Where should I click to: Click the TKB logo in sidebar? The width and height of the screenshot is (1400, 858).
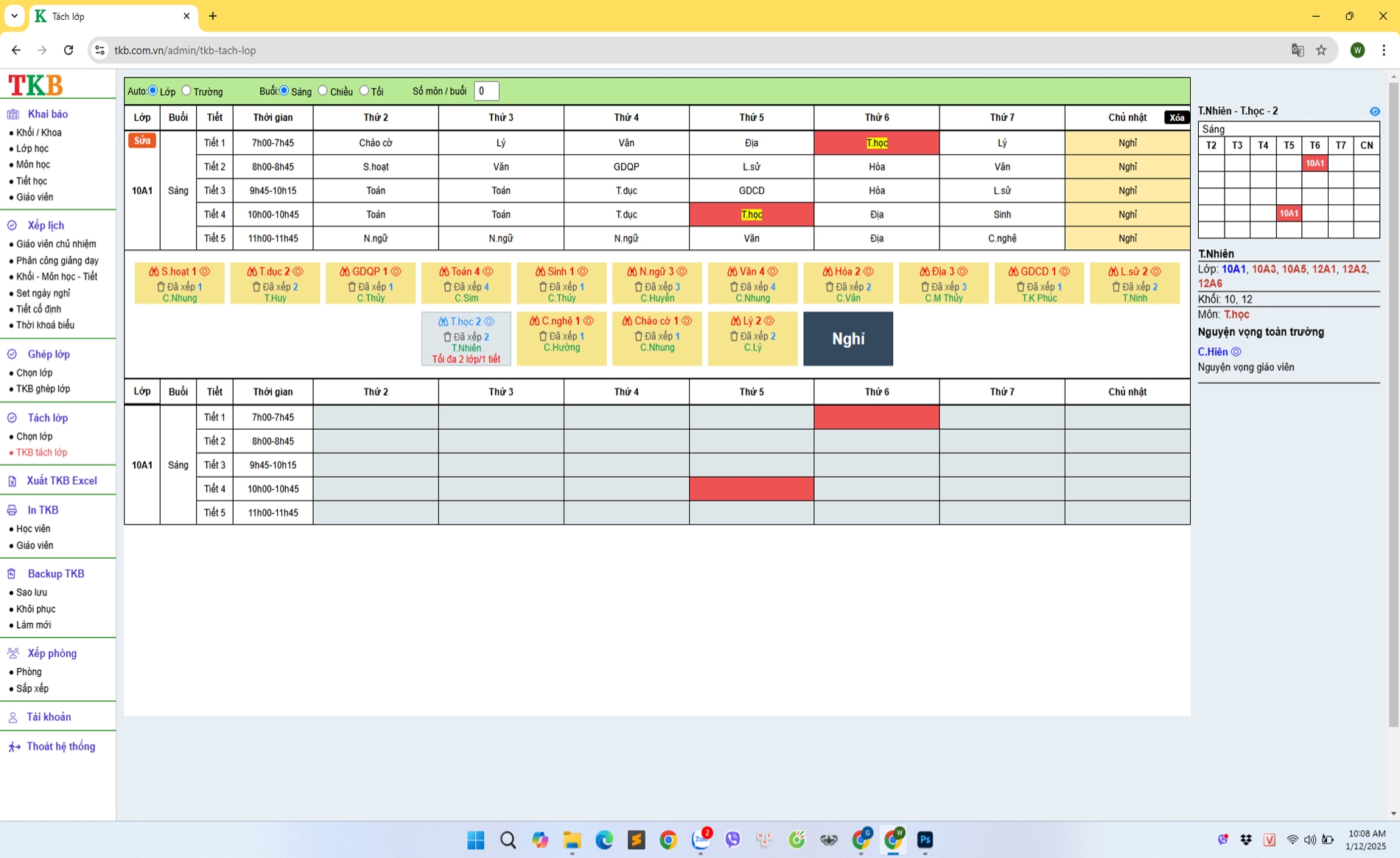point(35,86)
